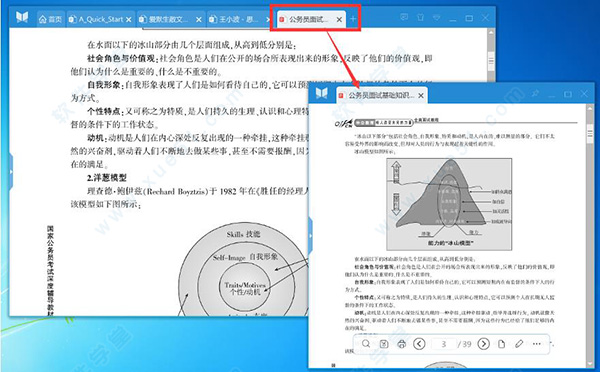Click the feedback message icon in the title bar
Image resolution: width=600 pixels, height=372 pixels.
[404, 17]
